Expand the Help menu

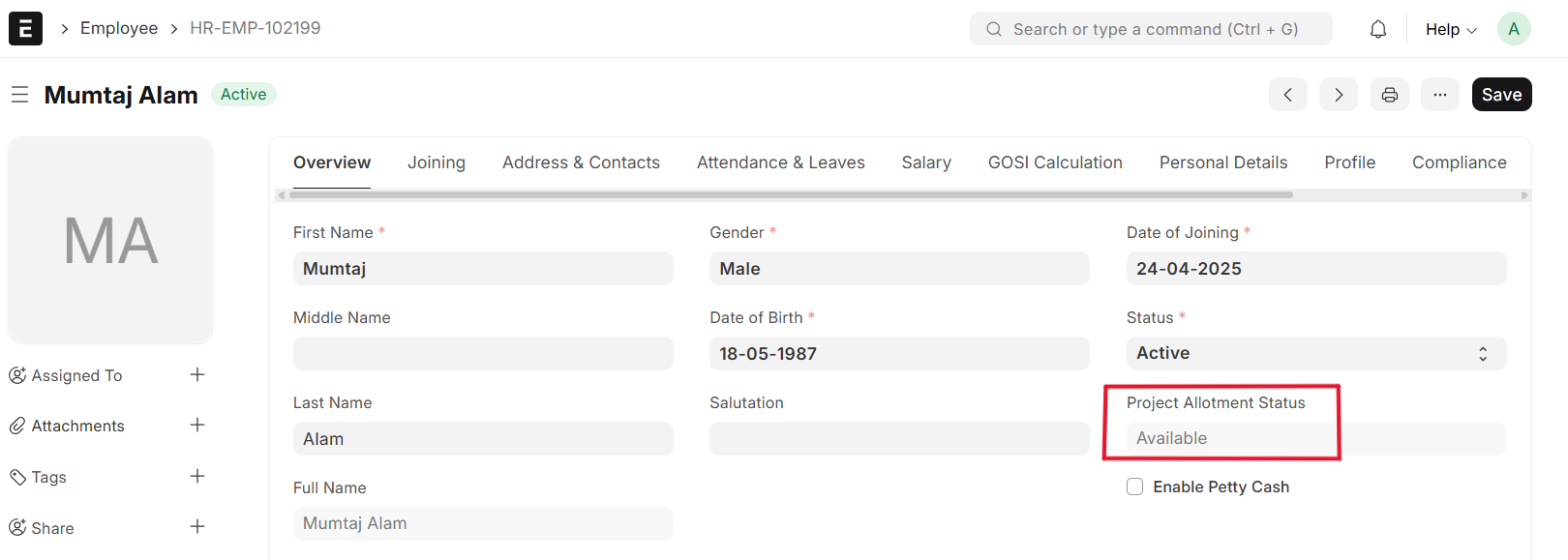tap(1450, 29)
